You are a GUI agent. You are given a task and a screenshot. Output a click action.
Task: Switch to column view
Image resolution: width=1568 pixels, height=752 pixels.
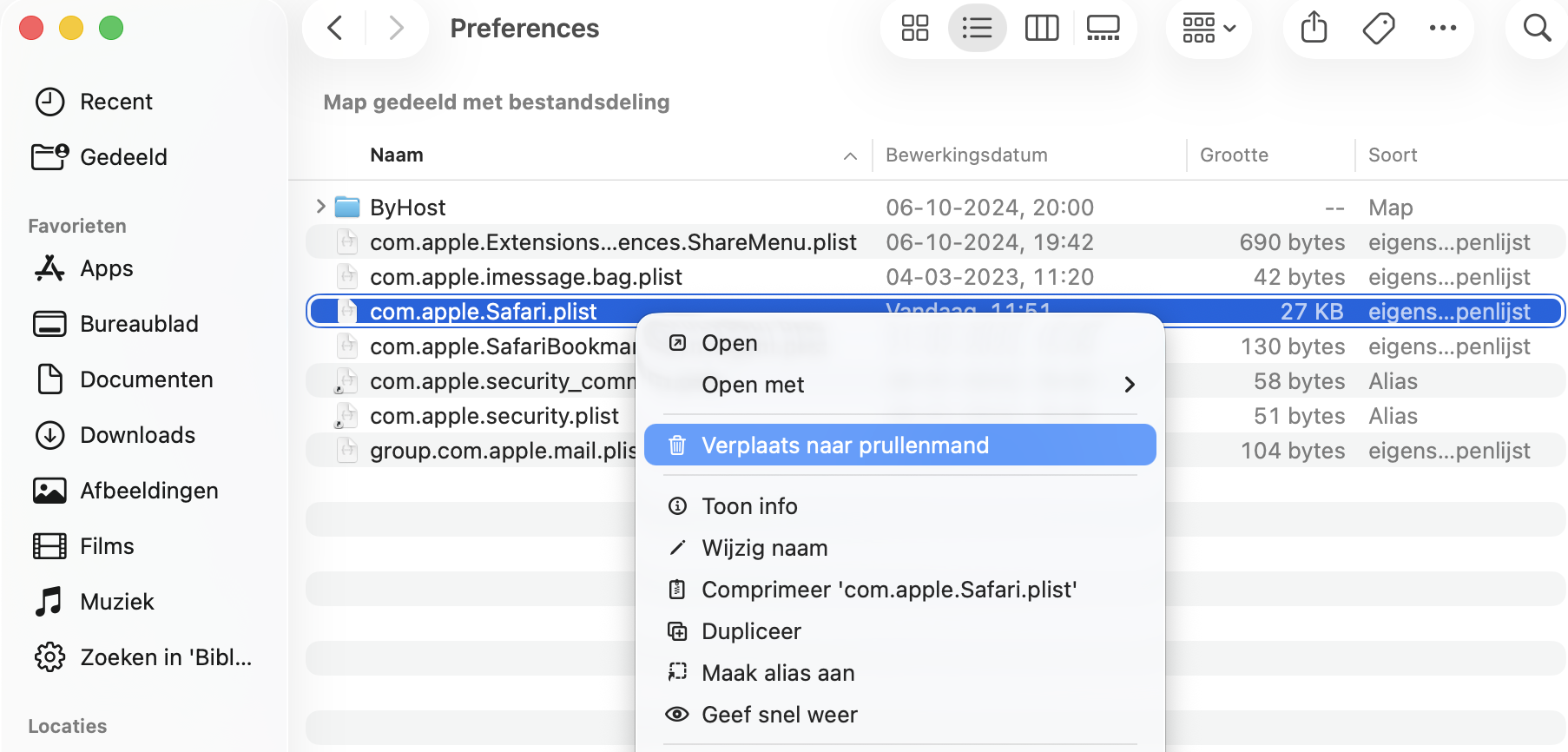coord(1041,28)
